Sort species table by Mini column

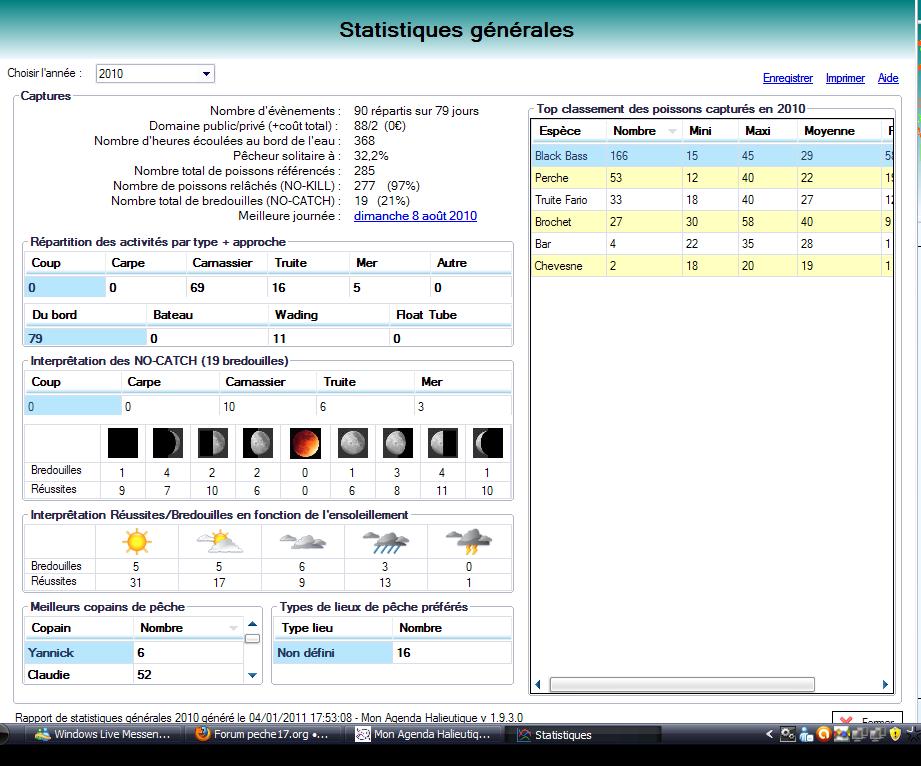[x=710, y=131]
